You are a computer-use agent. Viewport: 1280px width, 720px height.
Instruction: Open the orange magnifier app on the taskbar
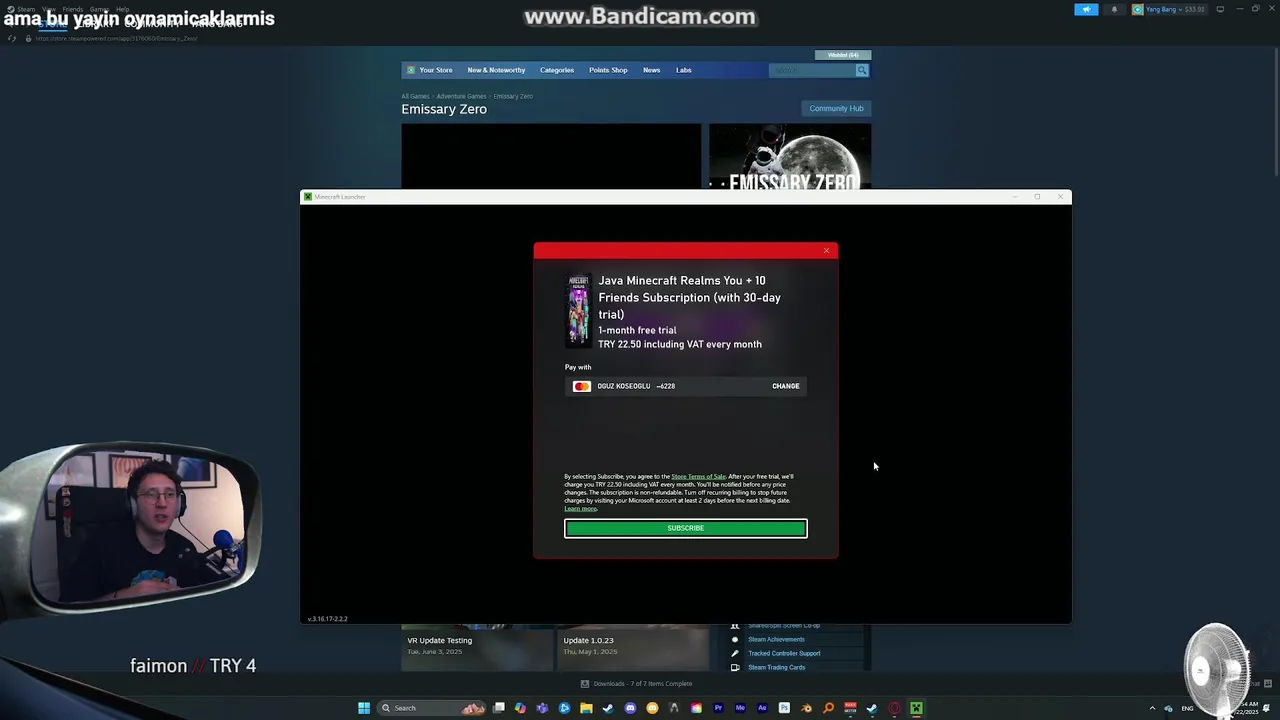828,708
